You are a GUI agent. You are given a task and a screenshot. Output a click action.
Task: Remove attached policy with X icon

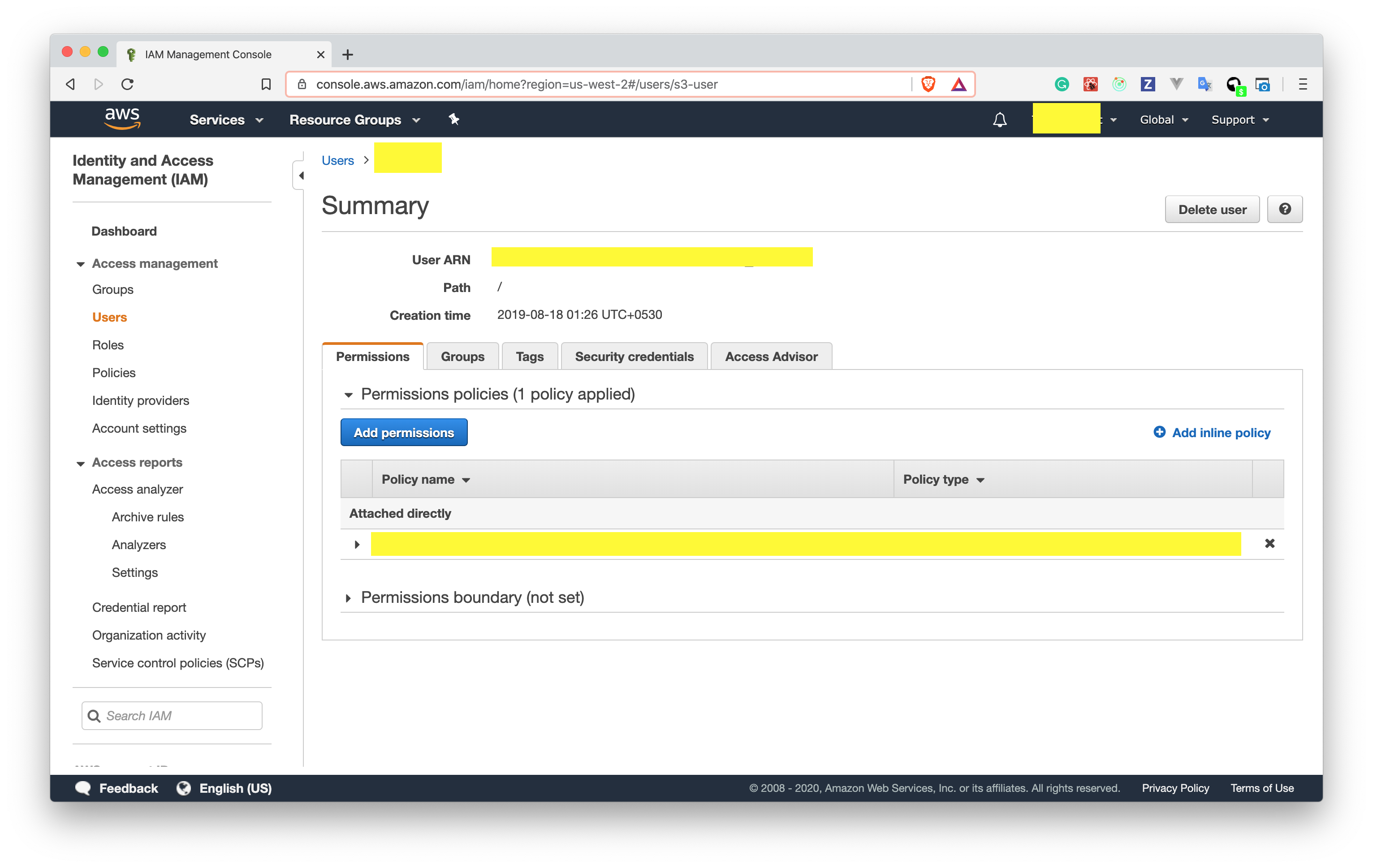1269,543
